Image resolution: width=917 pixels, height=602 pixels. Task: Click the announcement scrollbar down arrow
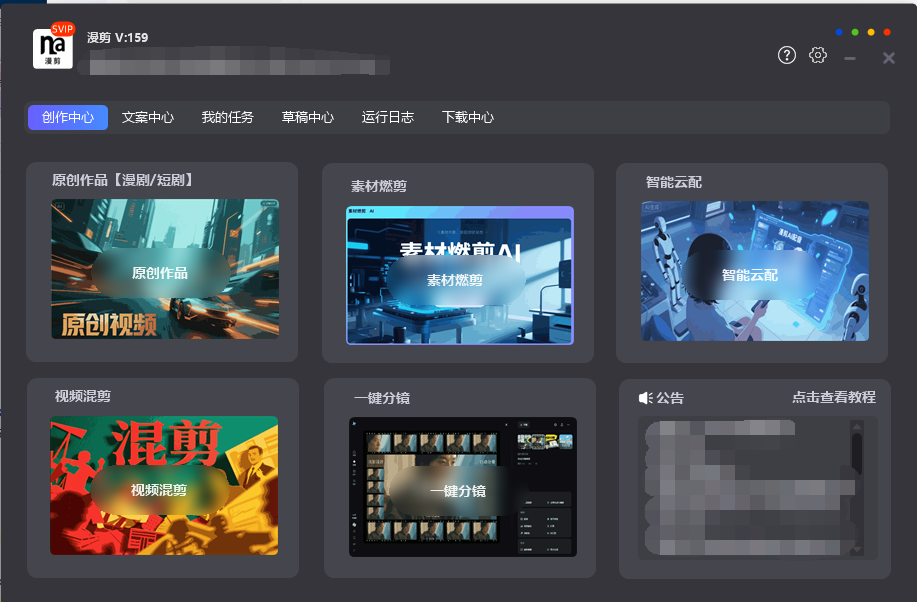coord(856,549)
